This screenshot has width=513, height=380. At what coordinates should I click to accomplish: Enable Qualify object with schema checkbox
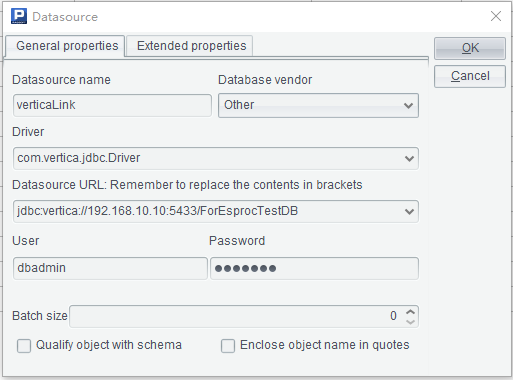[24, 346]
